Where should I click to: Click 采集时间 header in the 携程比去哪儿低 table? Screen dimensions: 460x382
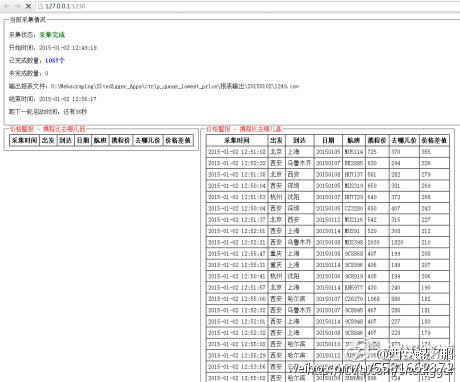(x=24, y=140)
